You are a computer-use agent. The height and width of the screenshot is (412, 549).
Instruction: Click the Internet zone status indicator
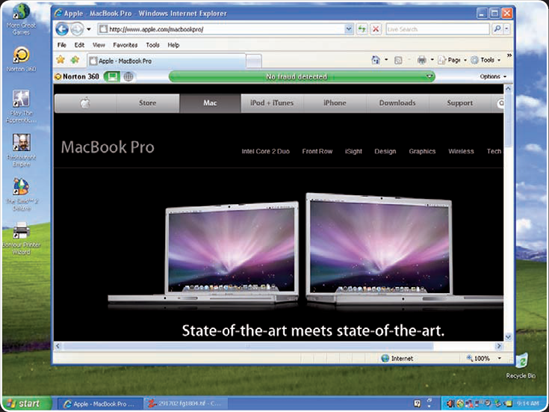click(397, 358)
